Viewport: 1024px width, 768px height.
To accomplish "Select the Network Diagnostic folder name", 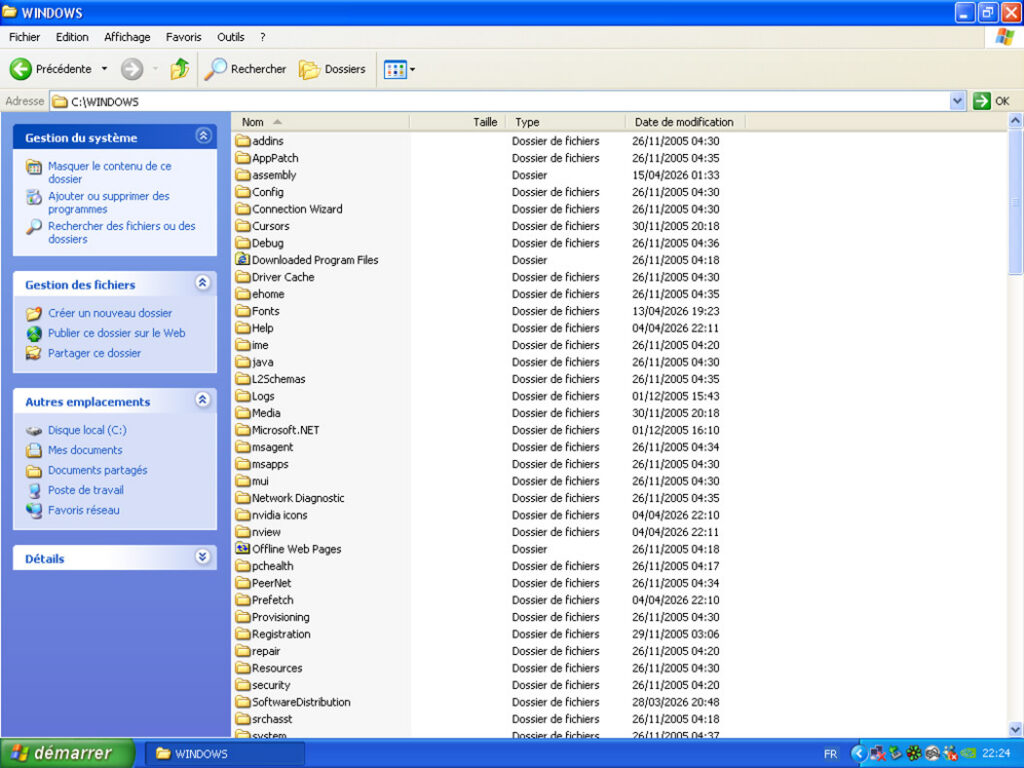I will [x=298, y=498].
